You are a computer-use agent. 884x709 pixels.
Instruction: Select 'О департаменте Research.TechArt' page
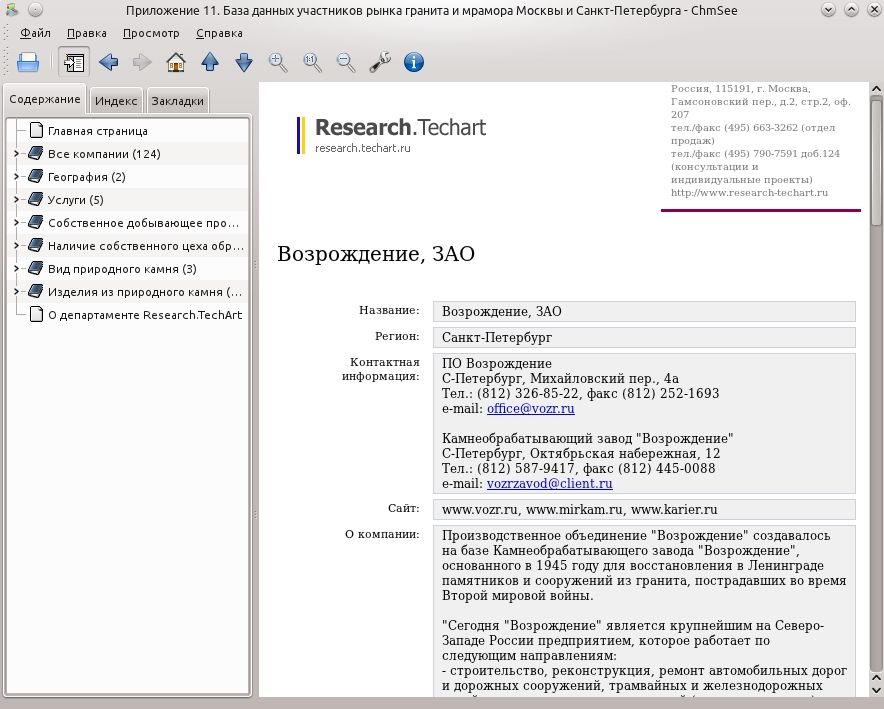click(145, 315)
